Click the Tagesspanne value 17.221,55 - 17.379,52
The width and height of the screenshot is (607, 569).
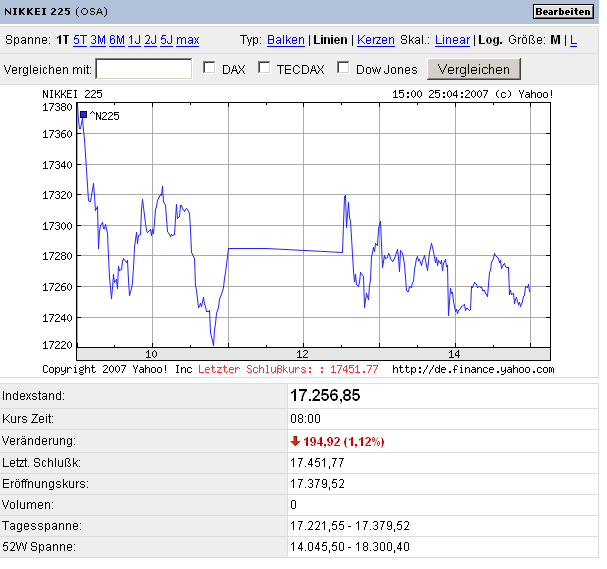pyautogui.click(x=350, y=526)
